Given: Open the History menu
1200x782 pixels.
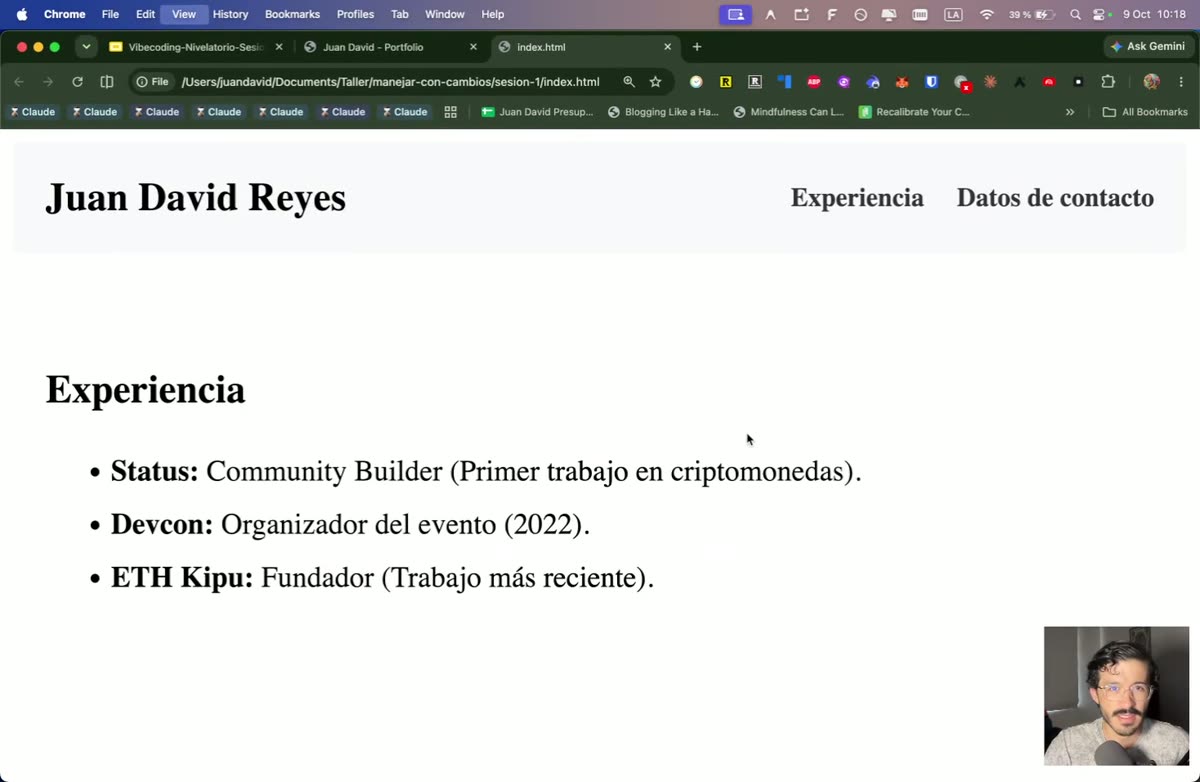Looking at the screenshot, I should coord(231,14).
